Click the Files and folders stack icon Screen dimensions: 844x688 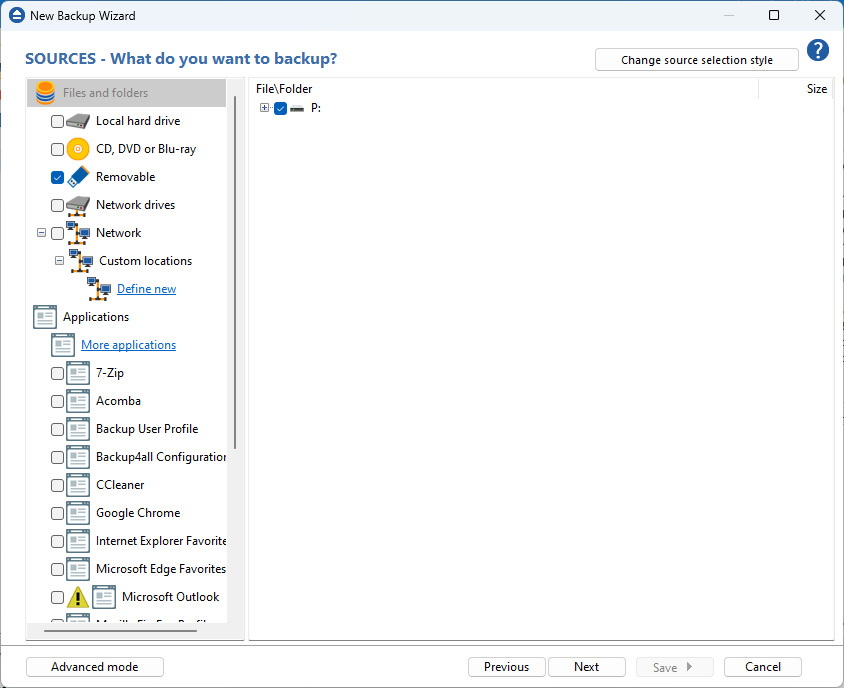click(x=45, y=93)
